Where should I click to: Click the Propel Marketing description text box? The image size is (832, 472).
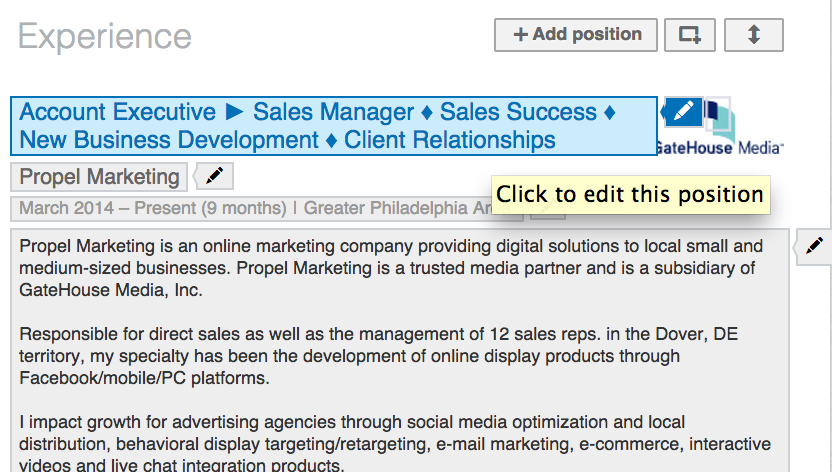400,351
